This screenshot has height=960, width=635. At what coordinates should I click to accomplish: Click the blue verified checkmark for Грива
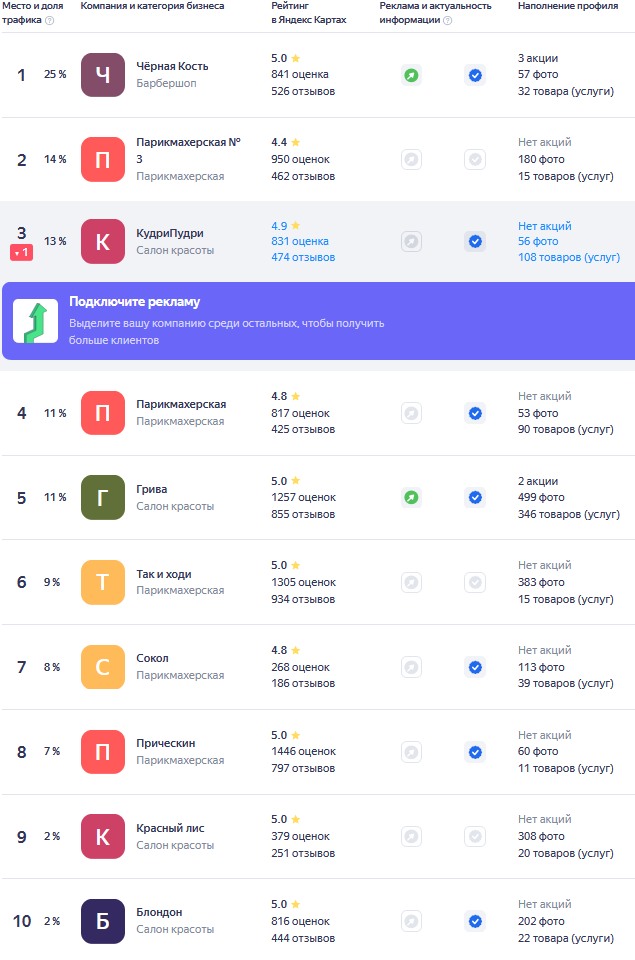coord(475,498)
